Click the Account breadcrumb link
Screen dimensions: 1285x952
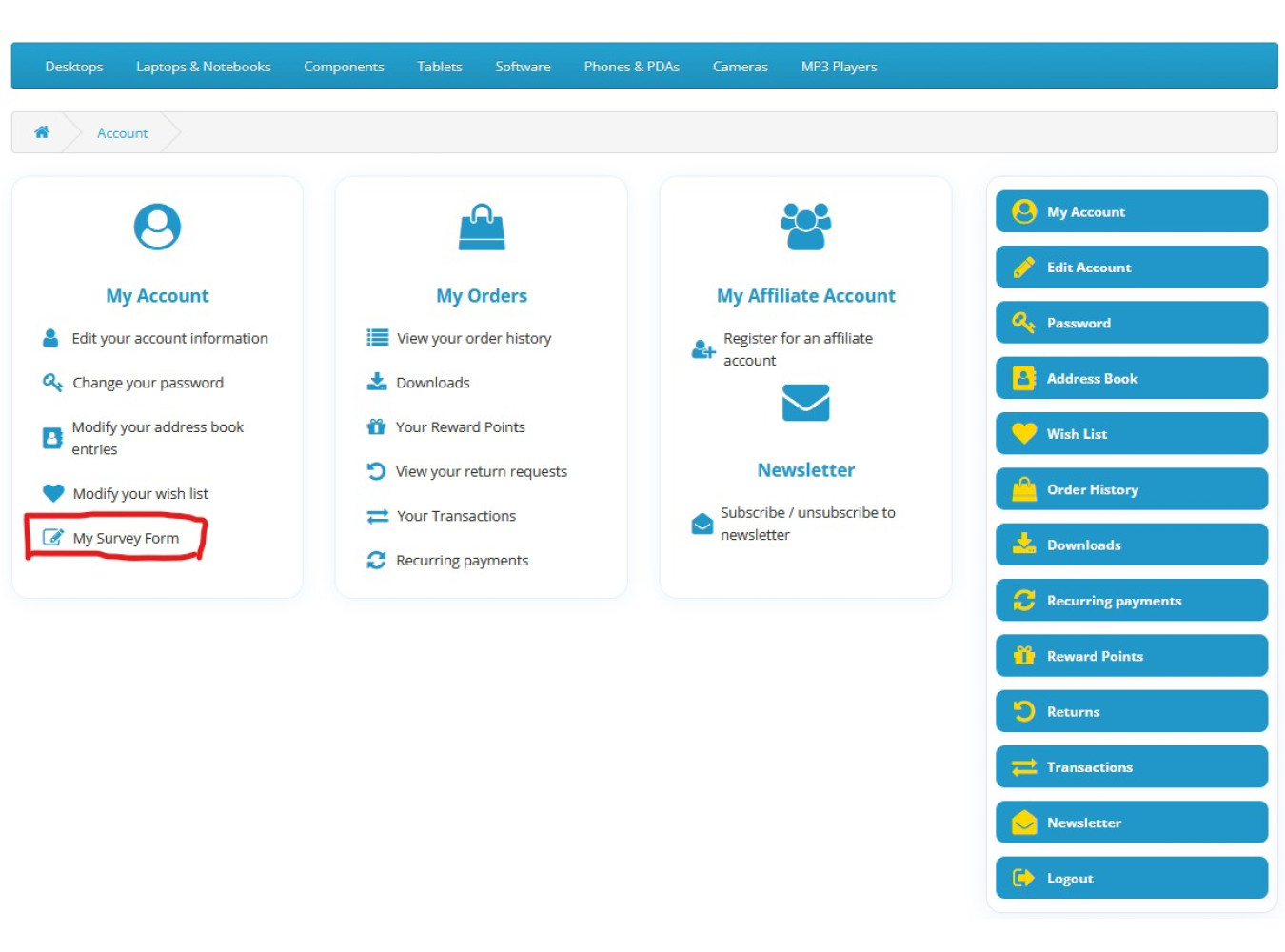[122, 133]
